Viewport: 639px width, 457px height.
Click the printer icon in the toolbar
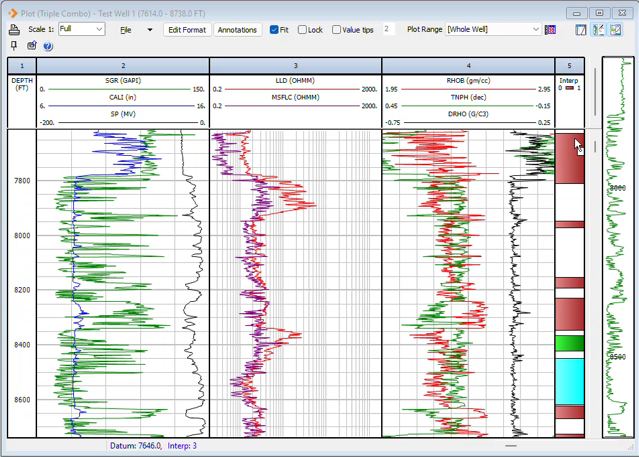tap(14, 30)
